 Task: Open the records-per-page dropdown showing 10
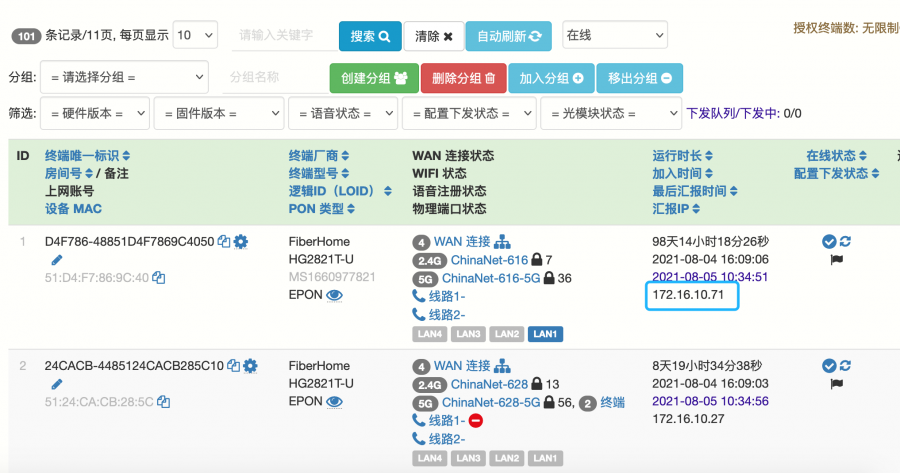pyautogui.click(x=195, y=35)
